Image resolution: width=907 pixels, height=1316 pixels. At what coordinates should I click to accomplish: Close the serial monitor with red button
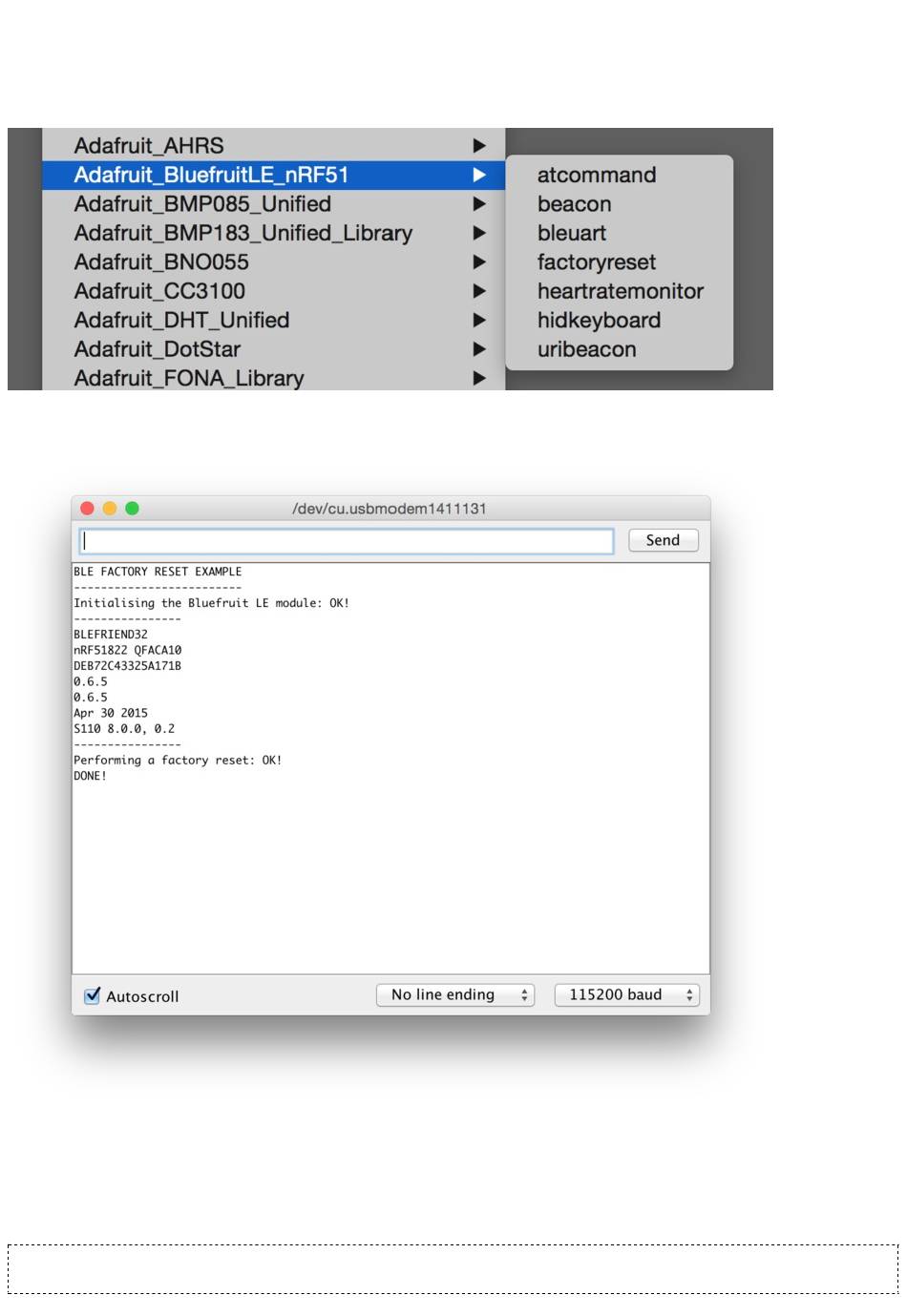pos(88,509)
